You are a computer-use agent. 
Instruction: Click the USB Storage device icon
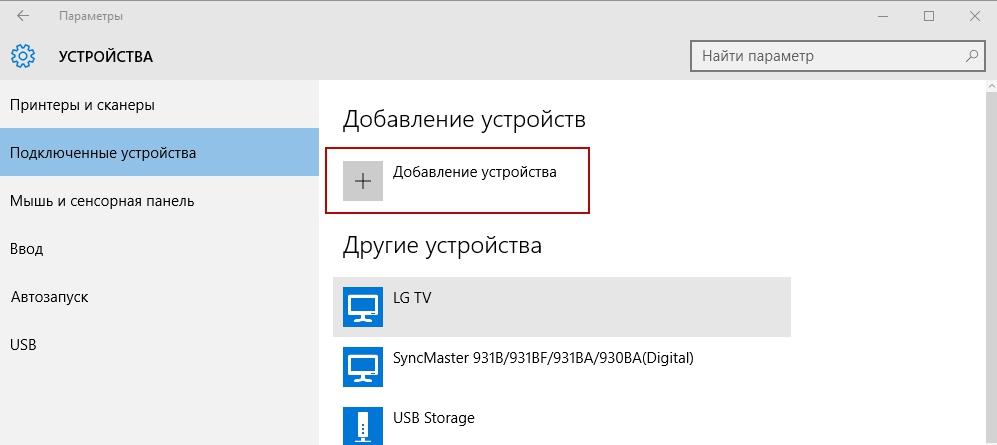[362, 425]
